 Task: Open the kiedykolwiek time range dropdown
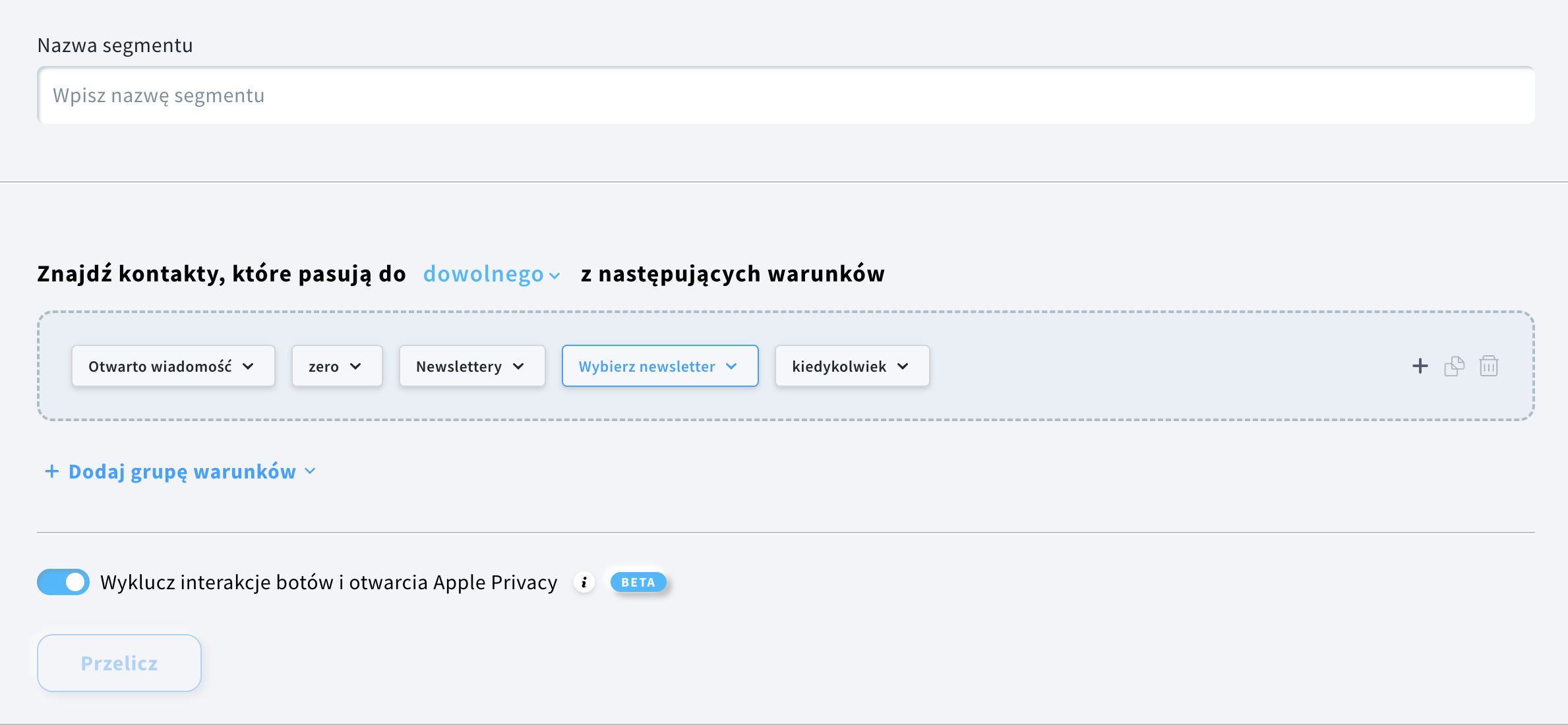pos(851,366)
